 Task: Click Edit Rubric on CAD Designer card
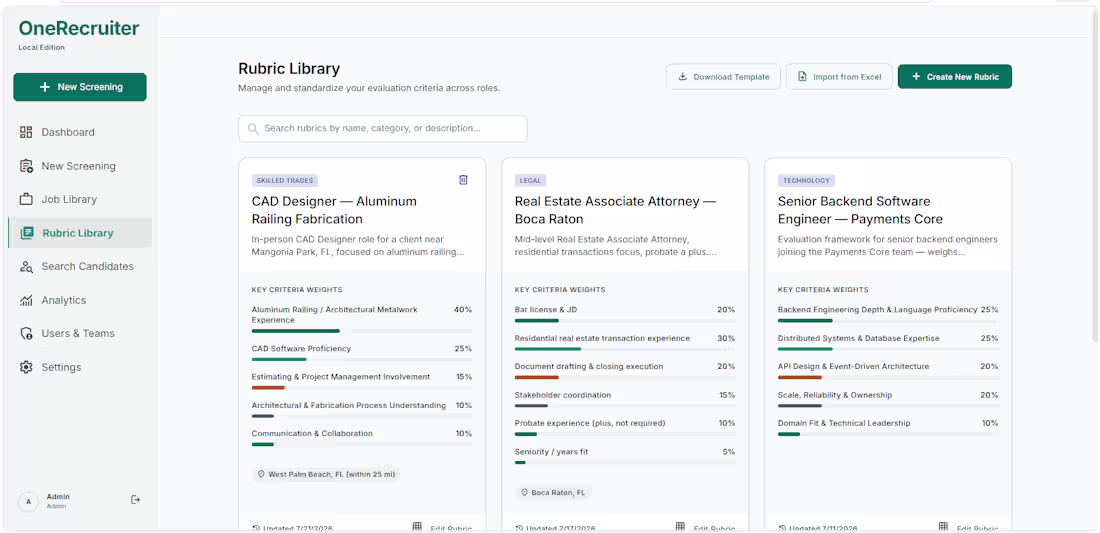[450, 529]
